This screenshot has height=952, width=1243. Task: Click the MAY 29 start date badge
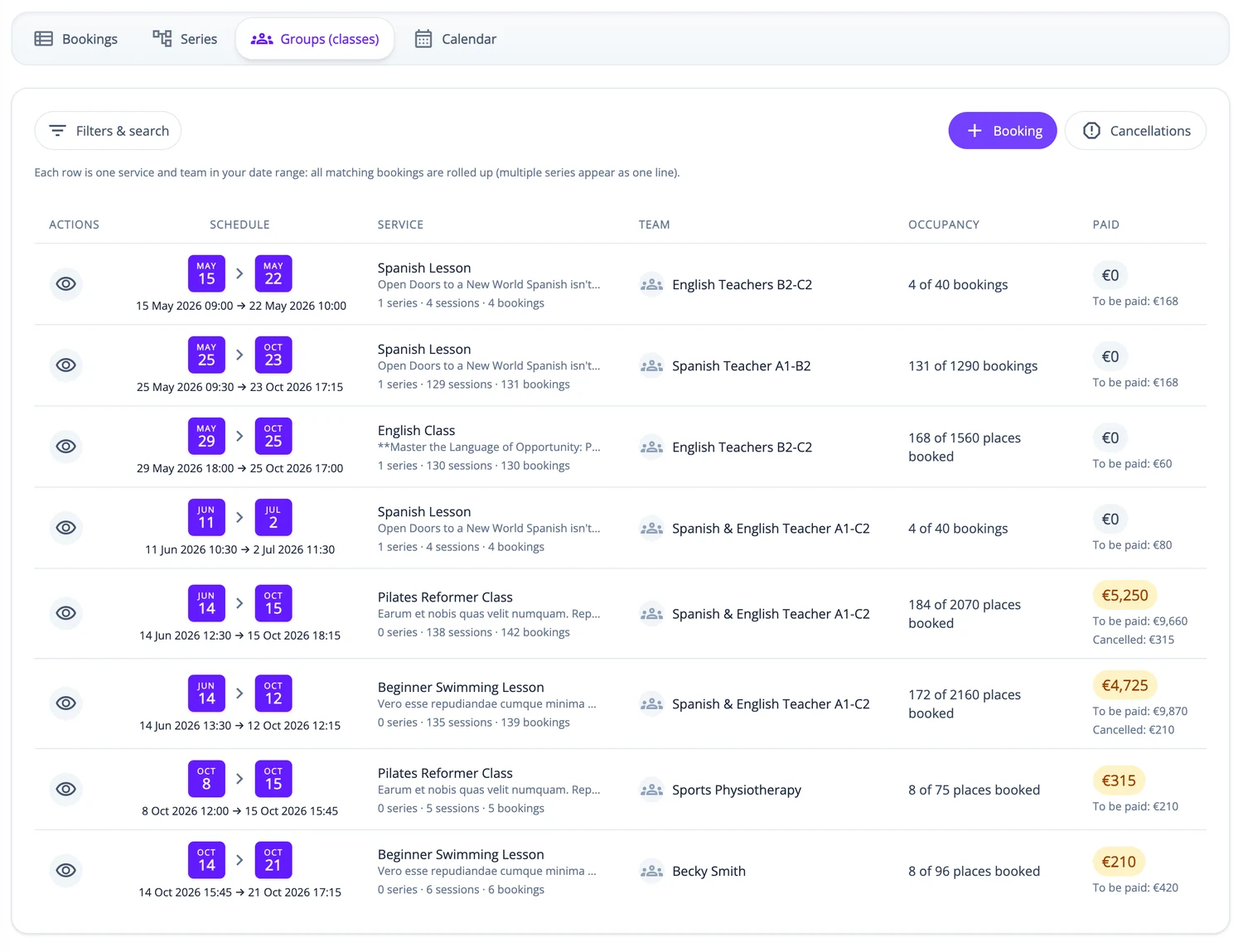(206, 436)
